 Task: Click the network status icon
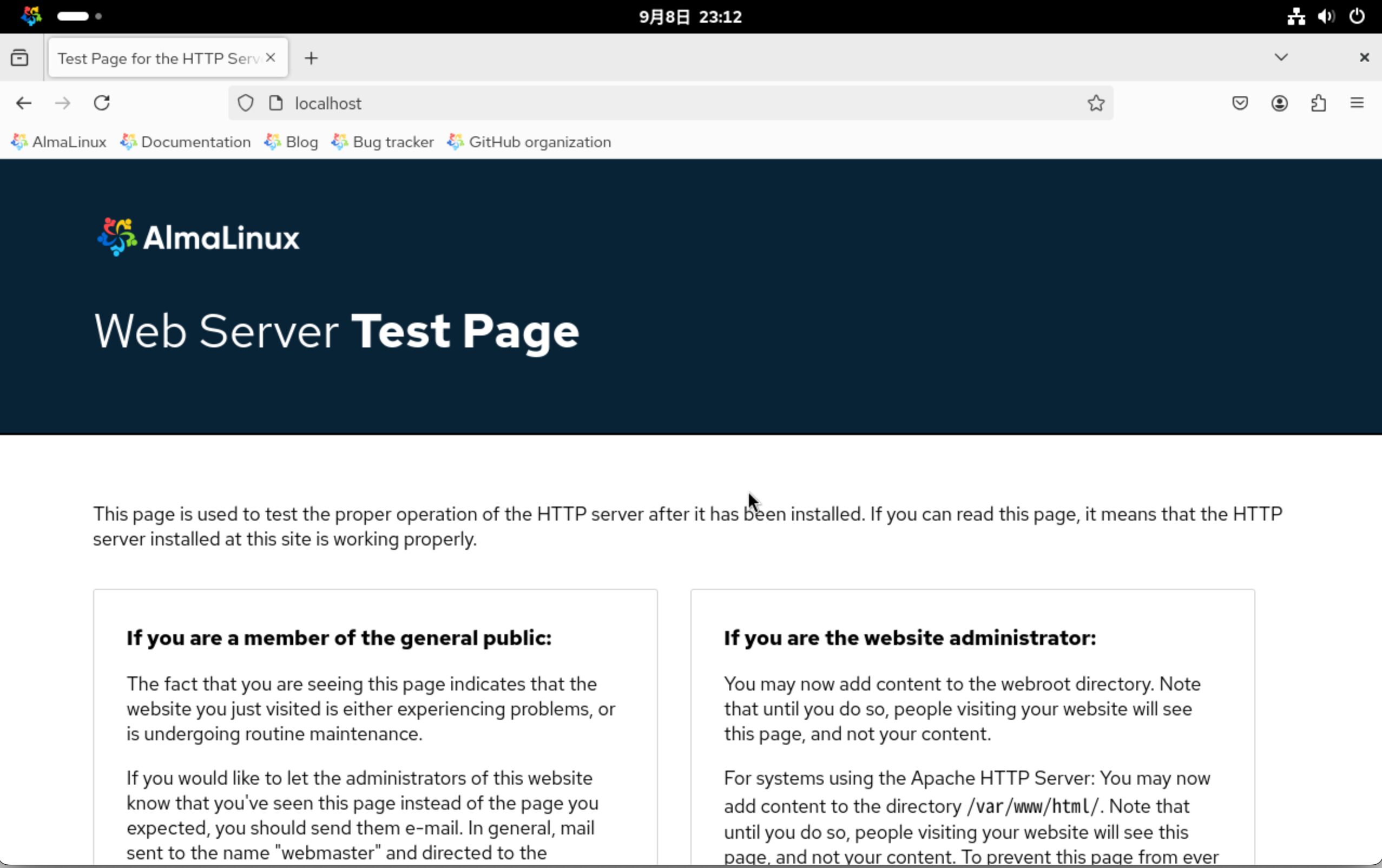pyautogui.click(x=1296, y=16)
